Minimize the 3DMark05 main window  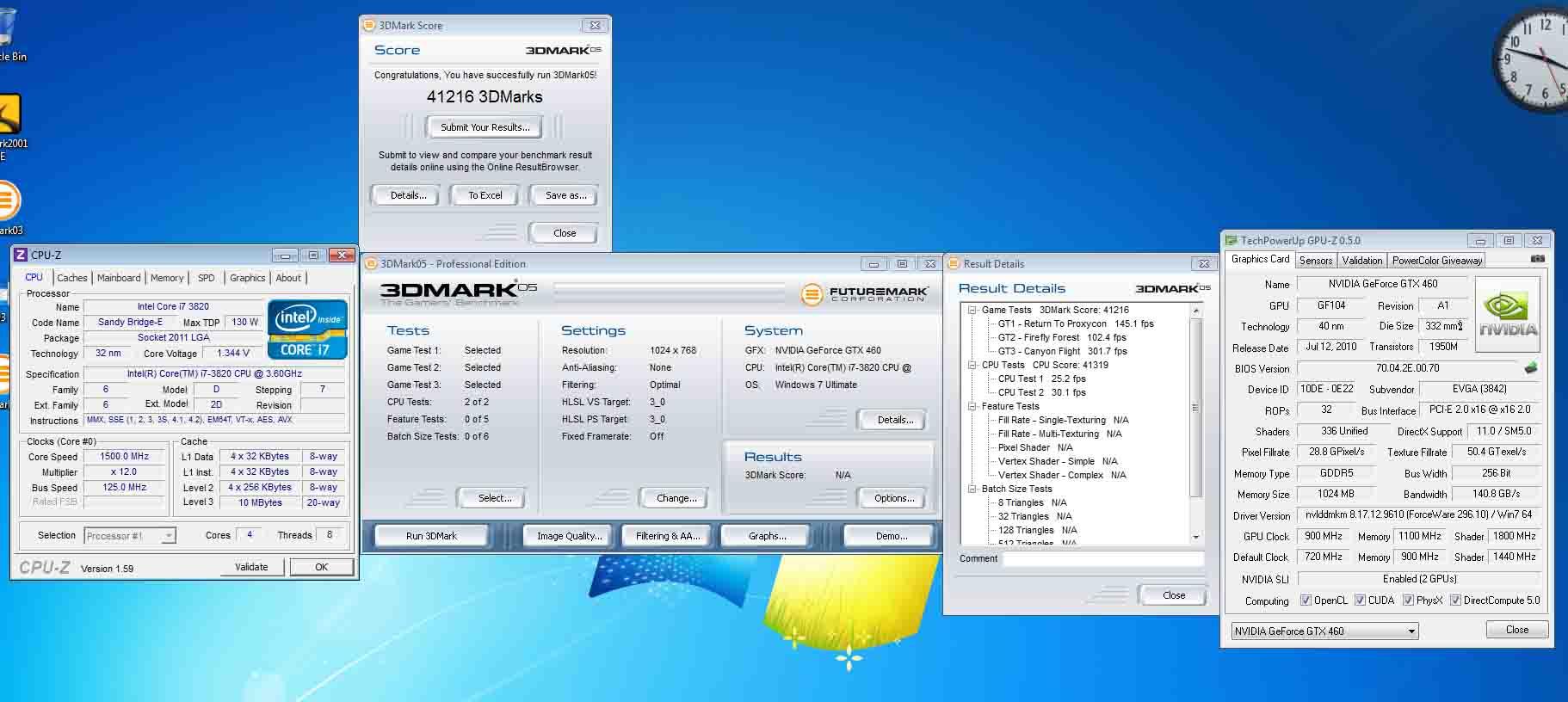(873, 264)
